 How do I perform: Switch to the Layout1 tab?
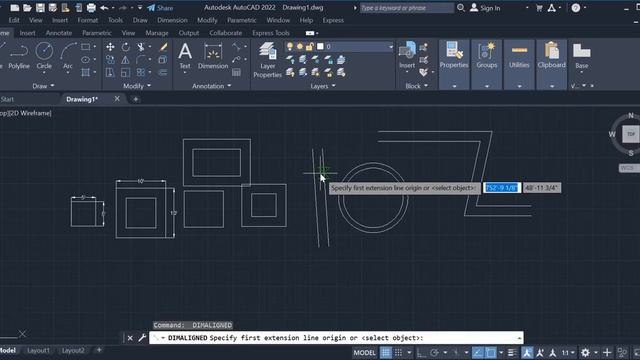tap(38, 351)
